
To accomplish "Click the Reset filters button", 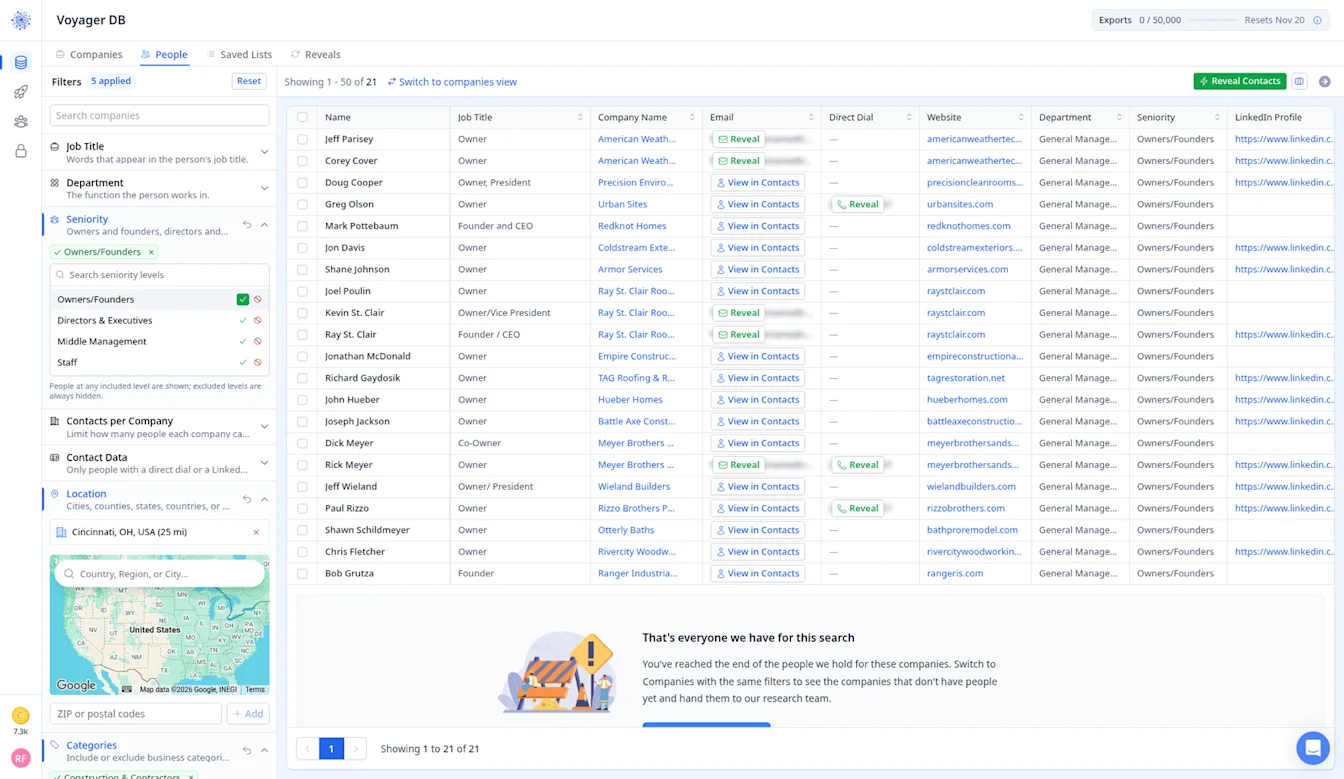I will click(249, 81).
